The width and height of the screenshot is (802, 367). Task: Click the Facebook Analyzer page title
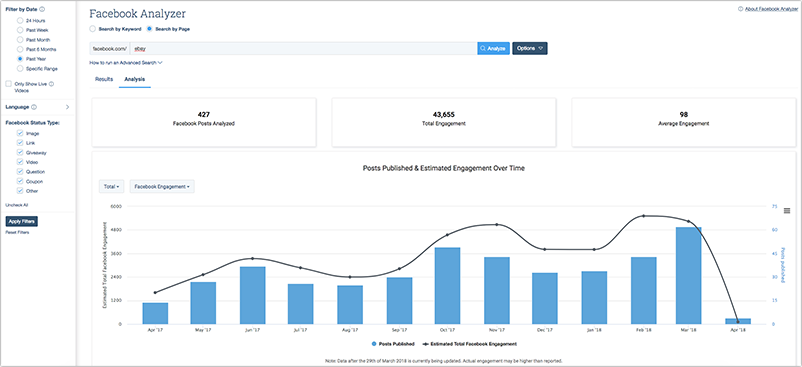(138, 14)
